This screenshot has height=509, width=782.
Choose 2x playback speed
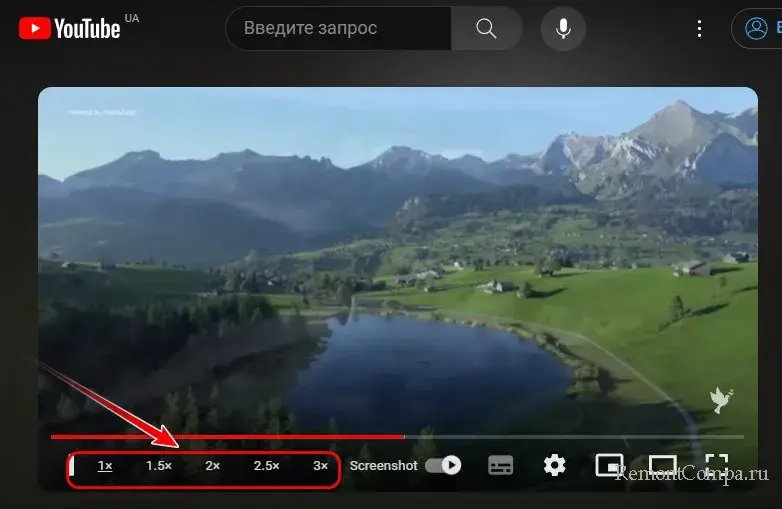[213, 466]
